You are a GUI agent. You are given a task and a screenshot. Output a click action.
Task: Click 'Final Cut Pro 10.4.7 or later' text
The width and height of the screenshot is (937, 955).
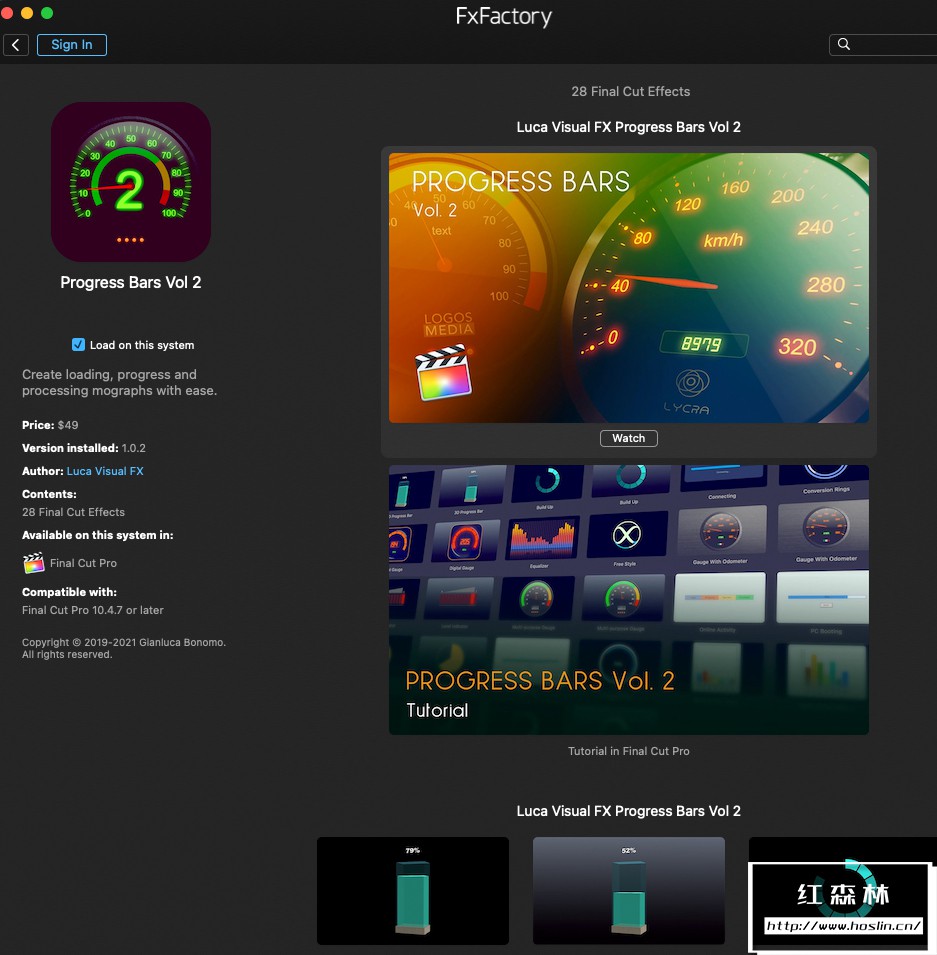(x=93, y=610)
